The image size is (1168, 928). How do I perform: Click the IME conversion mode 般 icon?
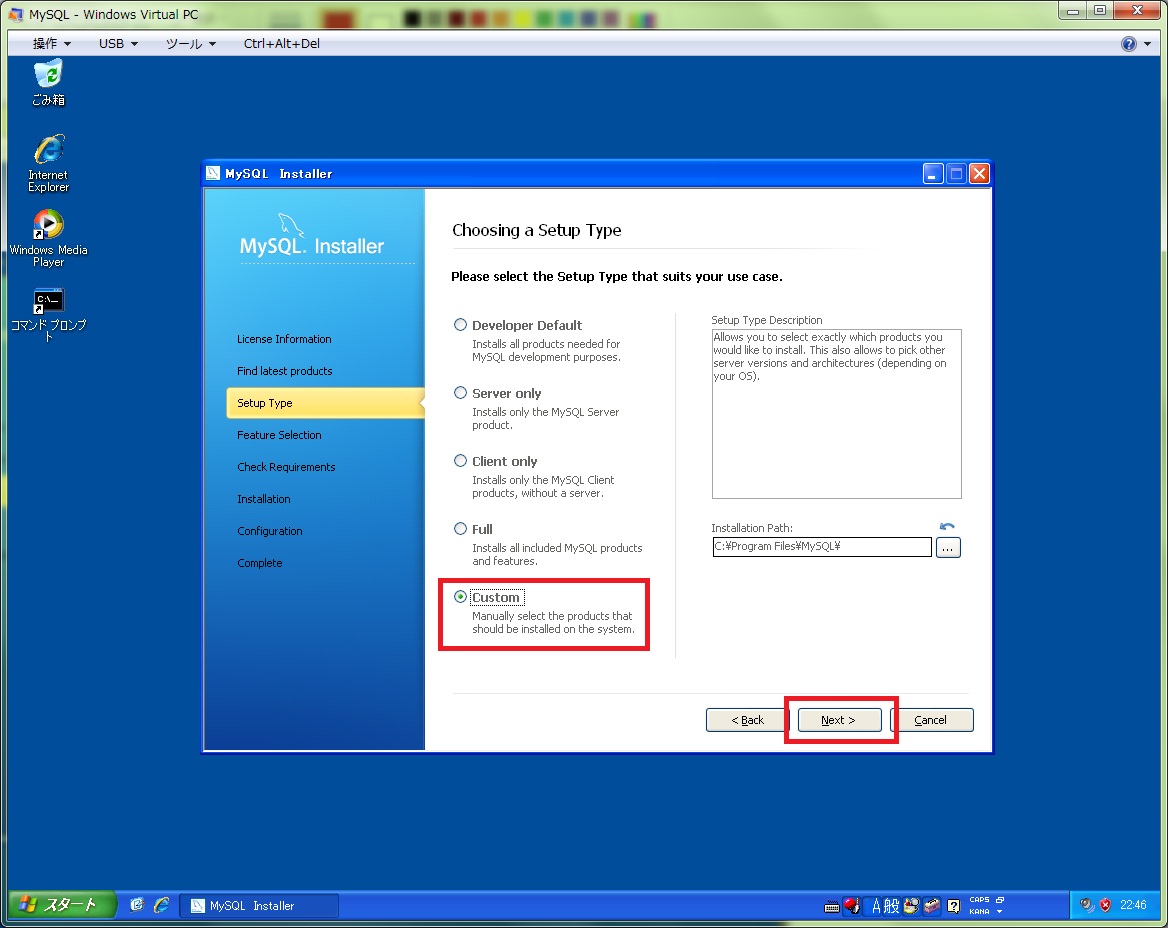(x=892, y=906)
